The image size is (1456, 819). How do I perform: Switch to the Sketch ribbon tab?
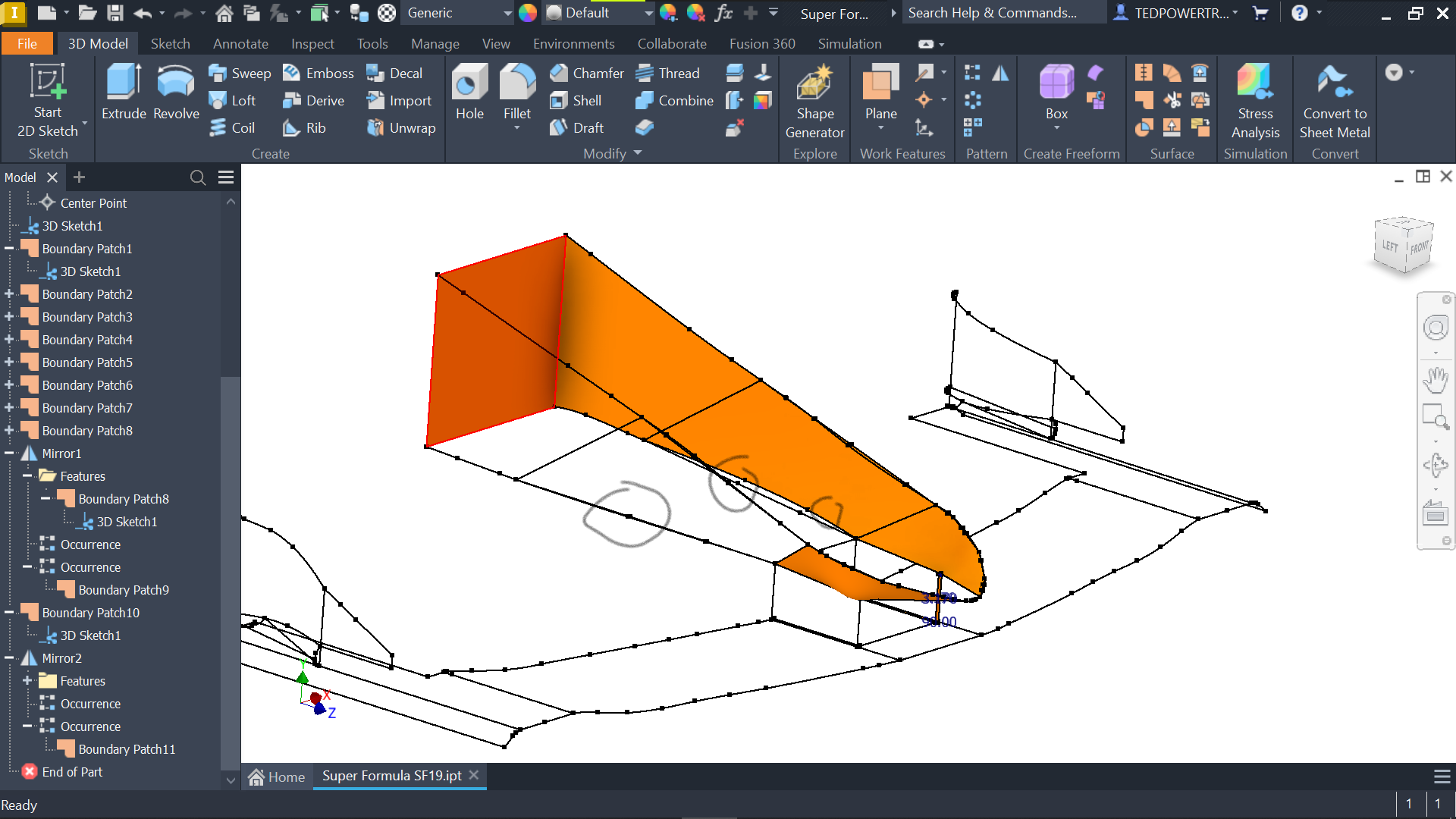(x=170, y=44)
